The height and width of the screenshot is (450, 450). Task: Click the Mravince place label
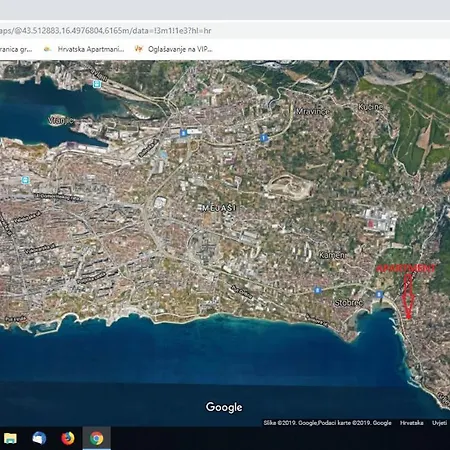pos(313,111)
